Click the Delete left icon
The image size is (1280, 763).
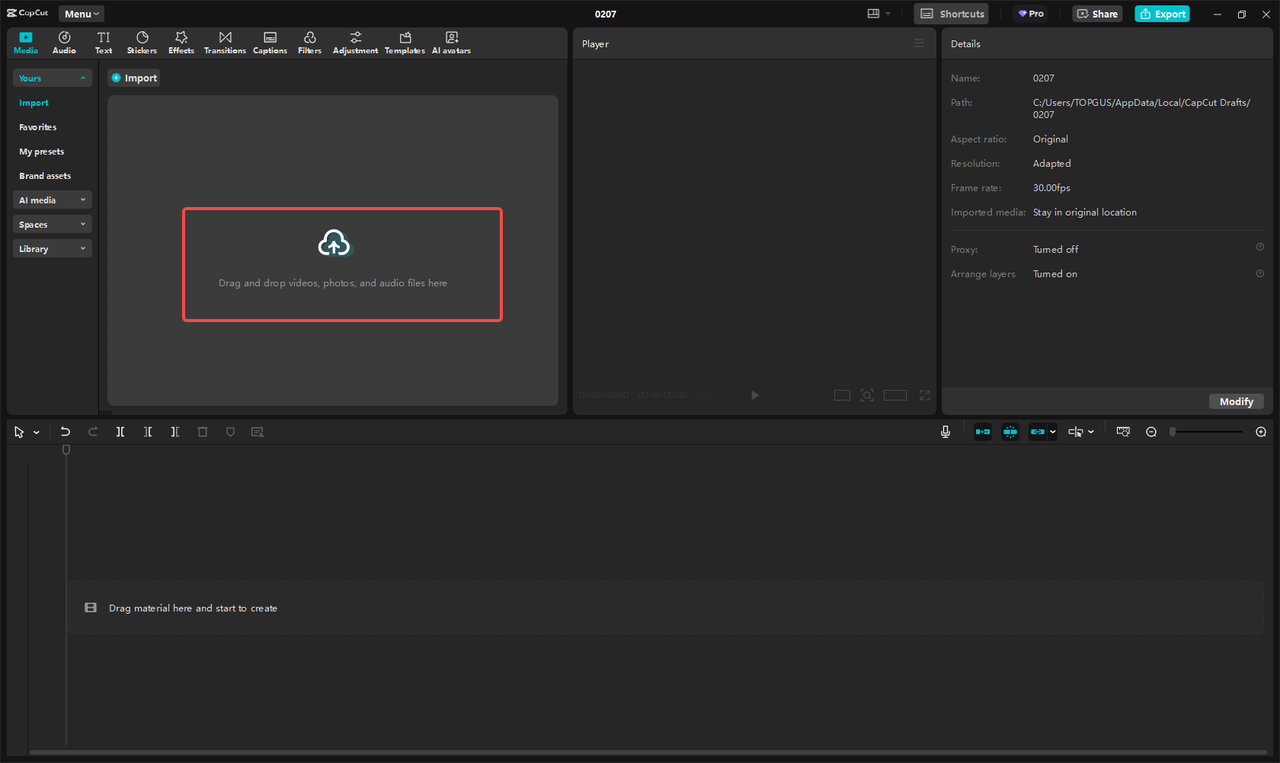(x=148, y=432)
